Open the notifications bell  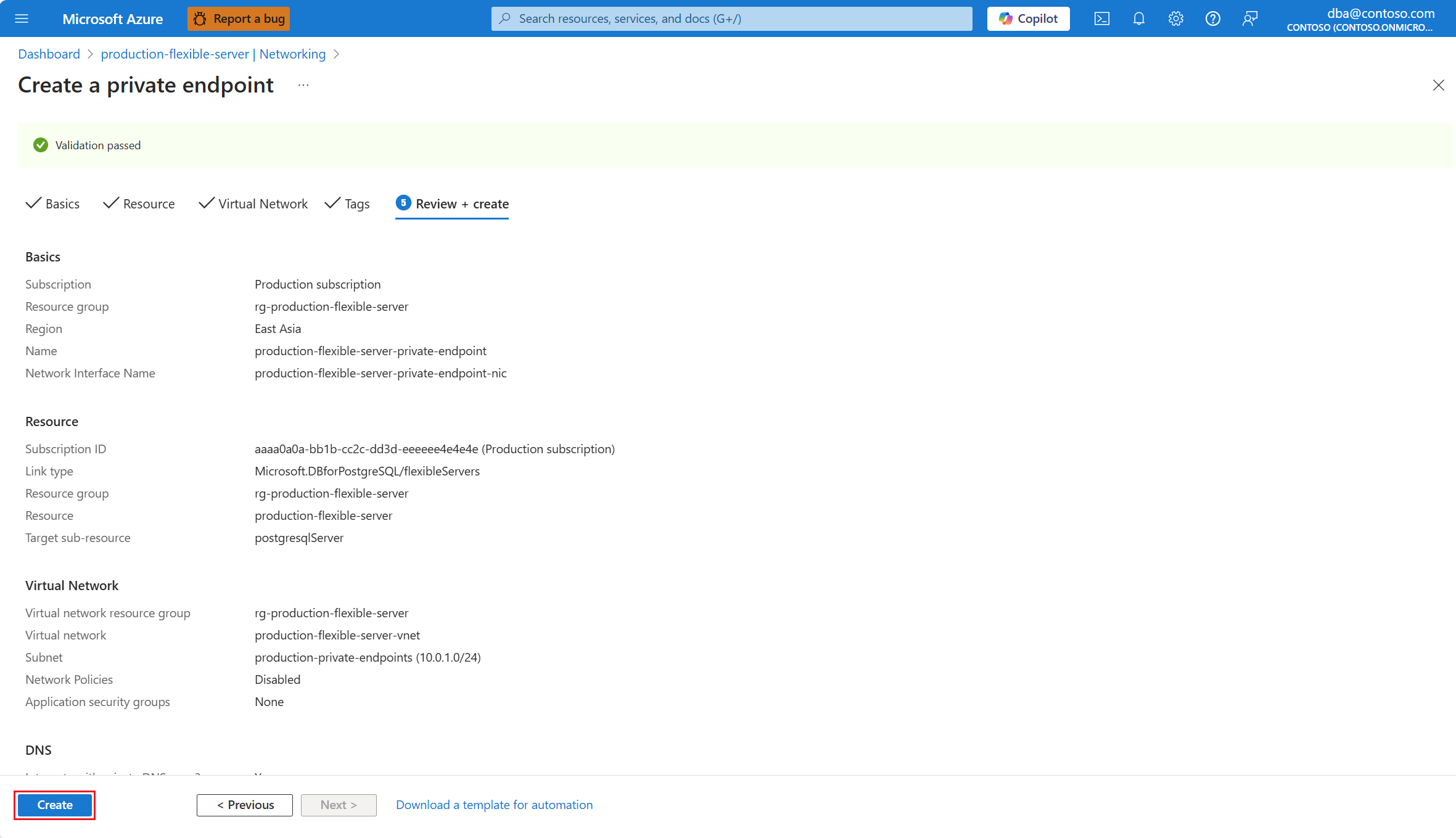[x=1138, y=18]
